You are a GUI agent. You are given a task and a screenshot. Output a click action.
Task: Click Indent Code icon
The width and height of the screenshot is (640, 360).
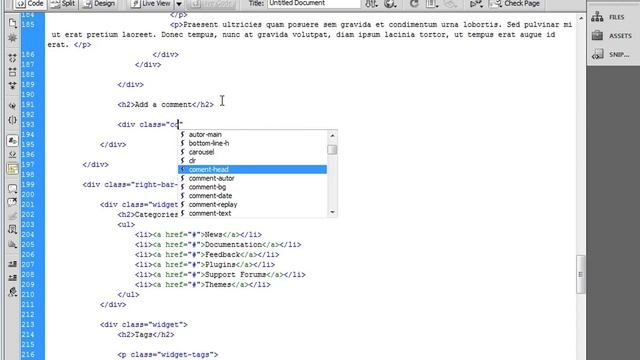pyautogui.click(x=13, y=264)
